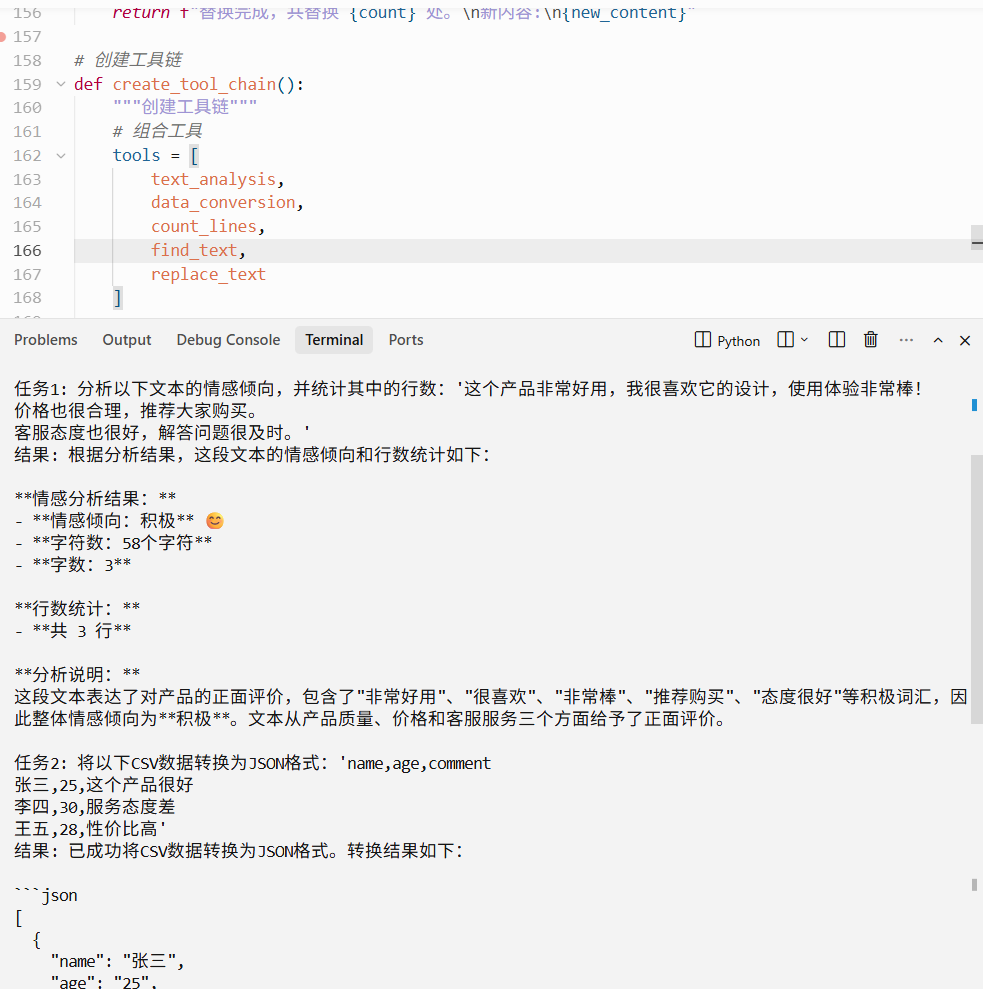
Task: Switch to the Ports tab
Action: [x=406, y=340]
